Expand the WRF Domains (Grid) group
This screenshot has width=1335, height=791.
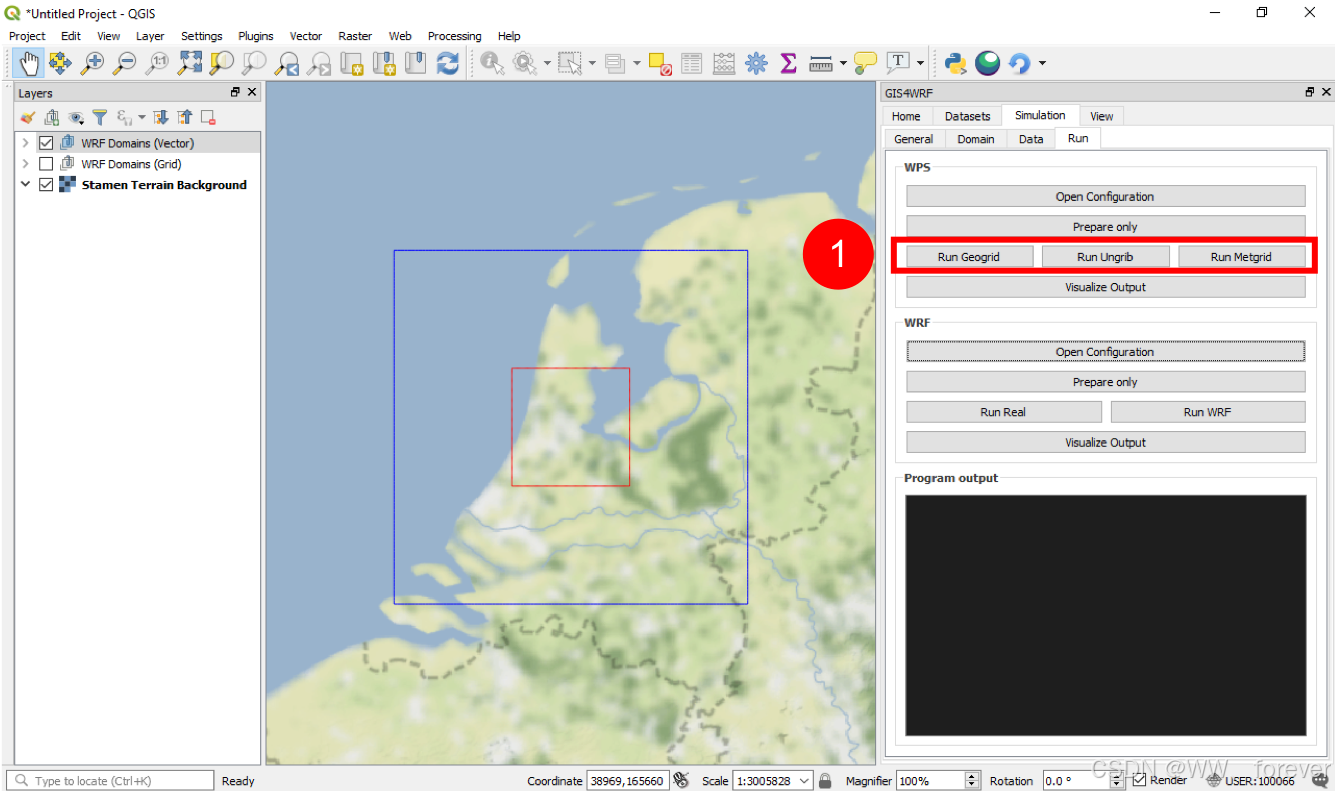tap(26, 164)
